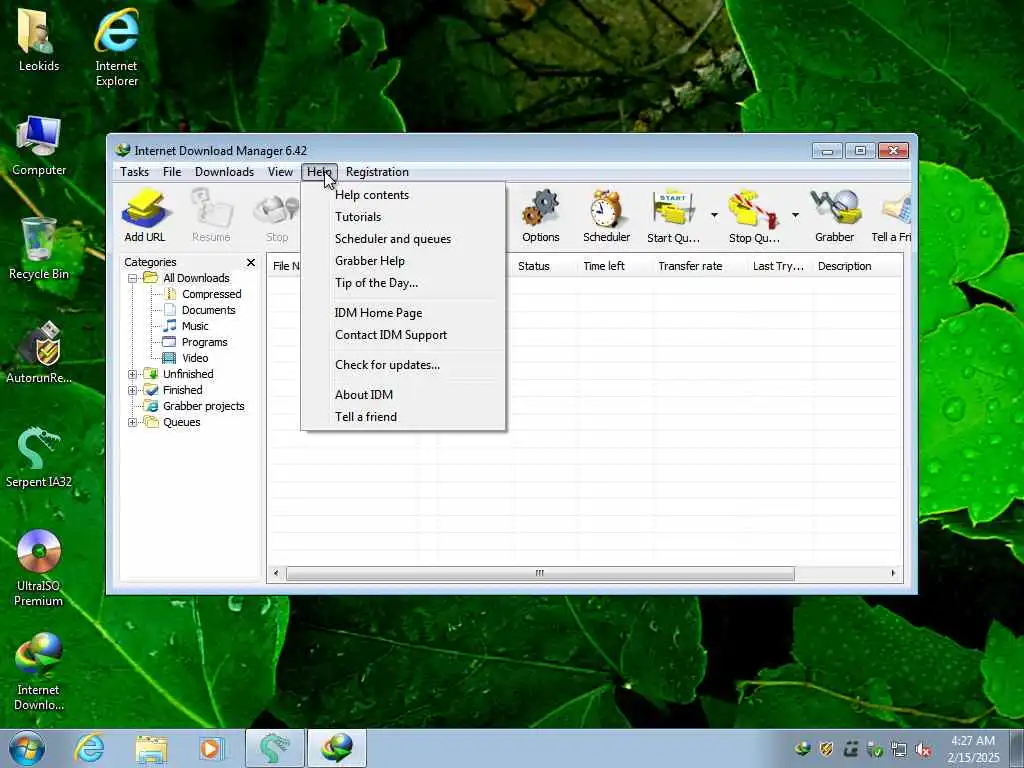Click the horizontal scrollbar thumb
Viewport: 1024px width, 768px height.
tap(540, 573)
